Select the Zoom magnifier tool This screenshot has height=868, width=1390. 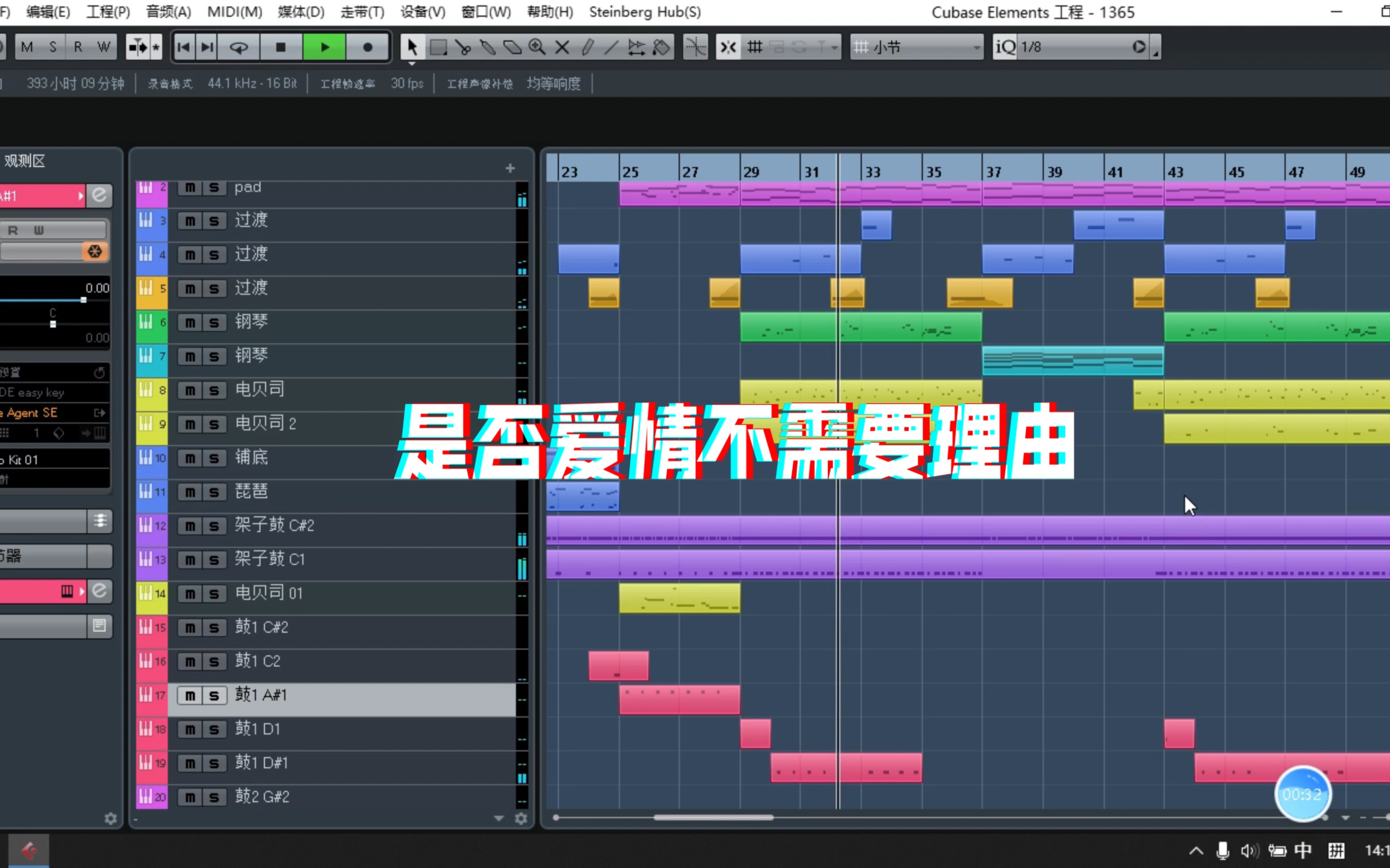point(537,47)
